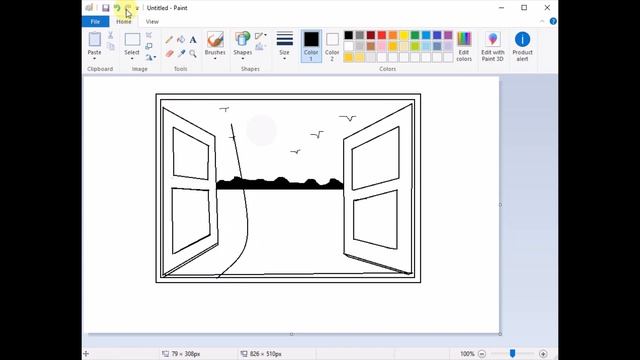Select the Eraser tool
The image size is (640, 360).
coord(169,53)
